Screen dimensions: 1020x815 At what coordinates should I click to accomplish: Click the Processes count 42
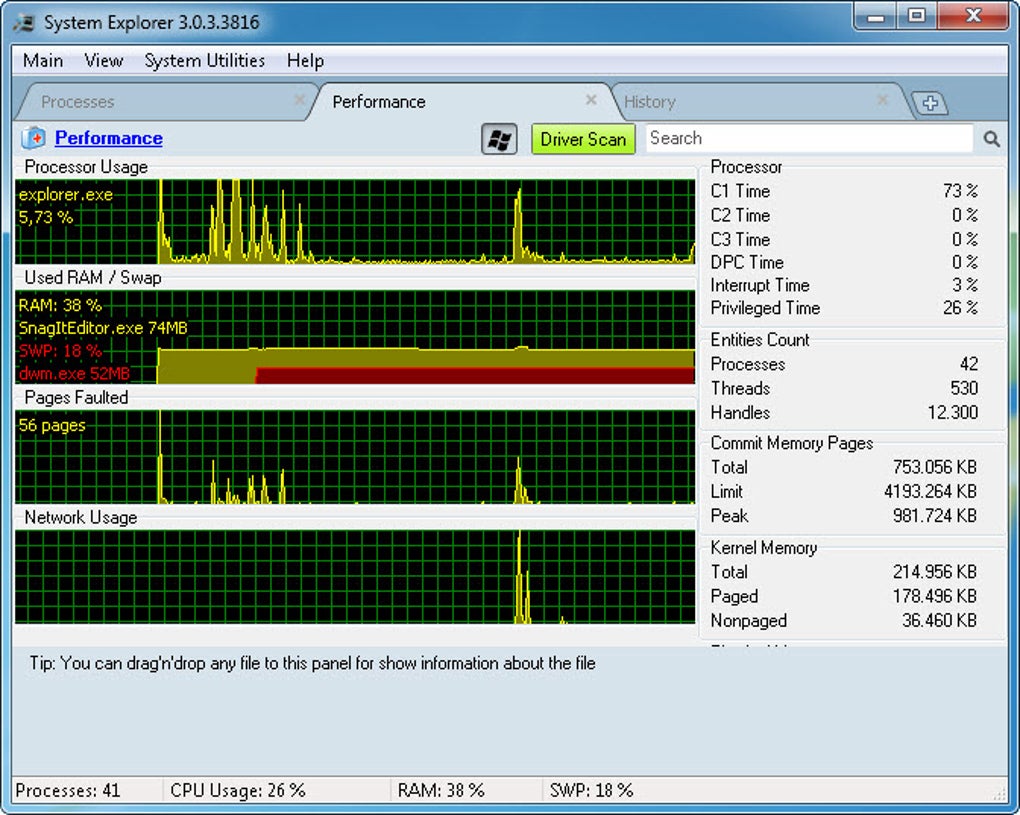point(969,364)
